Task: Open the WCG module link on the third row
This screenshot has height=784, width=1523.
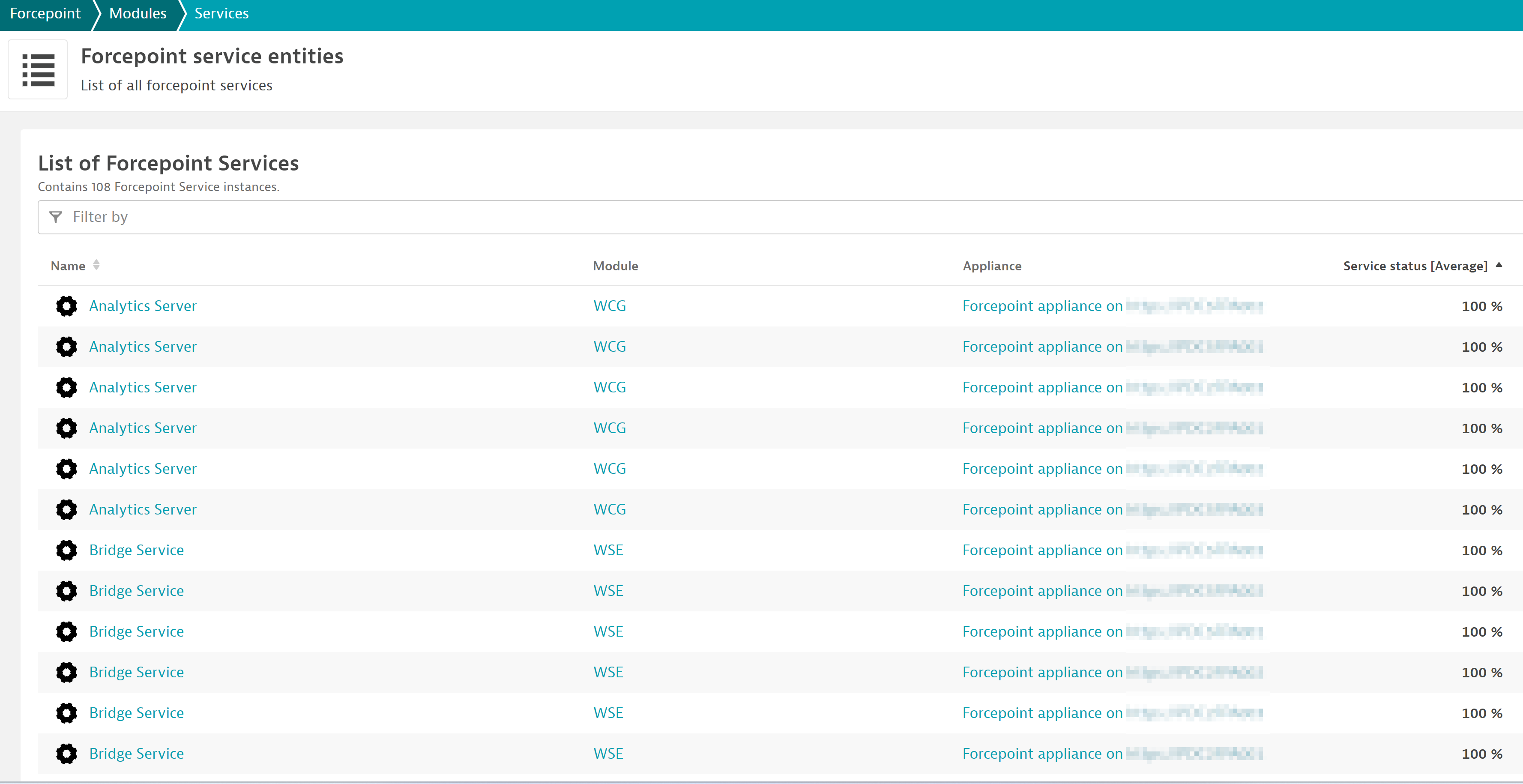Action: coord(610,387)
